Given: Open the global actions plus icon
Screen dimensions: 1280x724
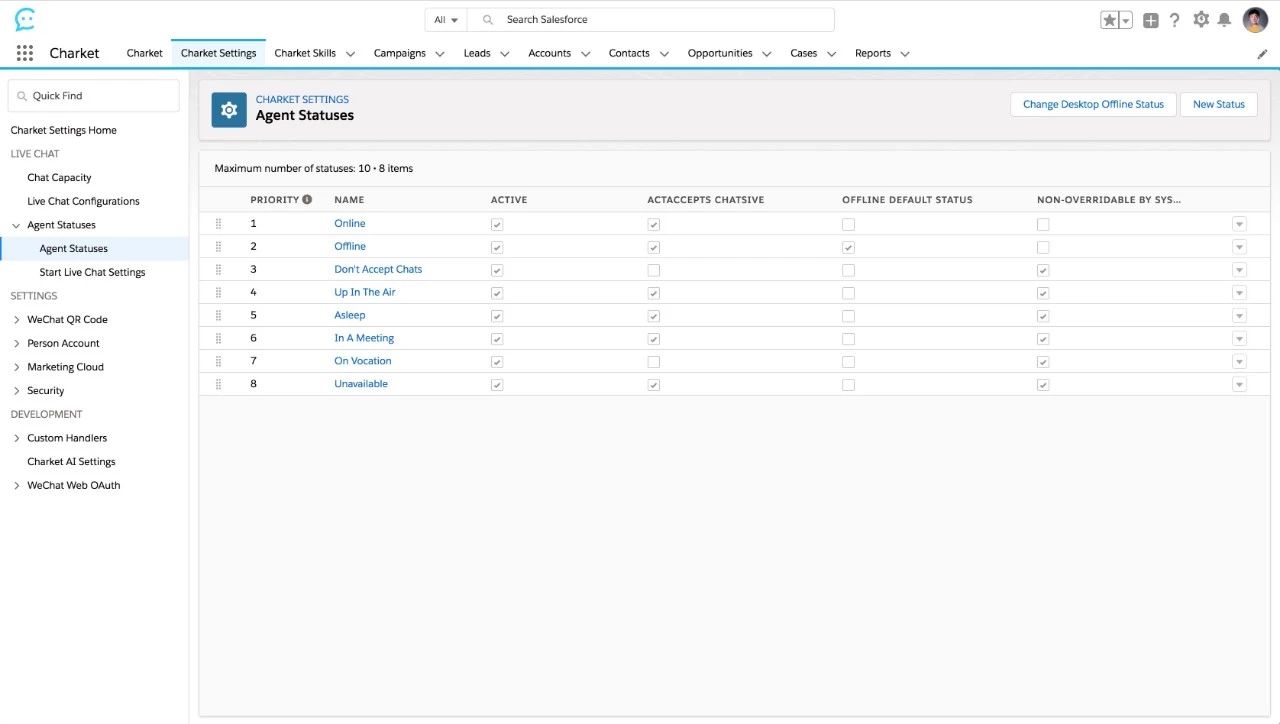Looking at the screenshot, I should pos(1151,20).
